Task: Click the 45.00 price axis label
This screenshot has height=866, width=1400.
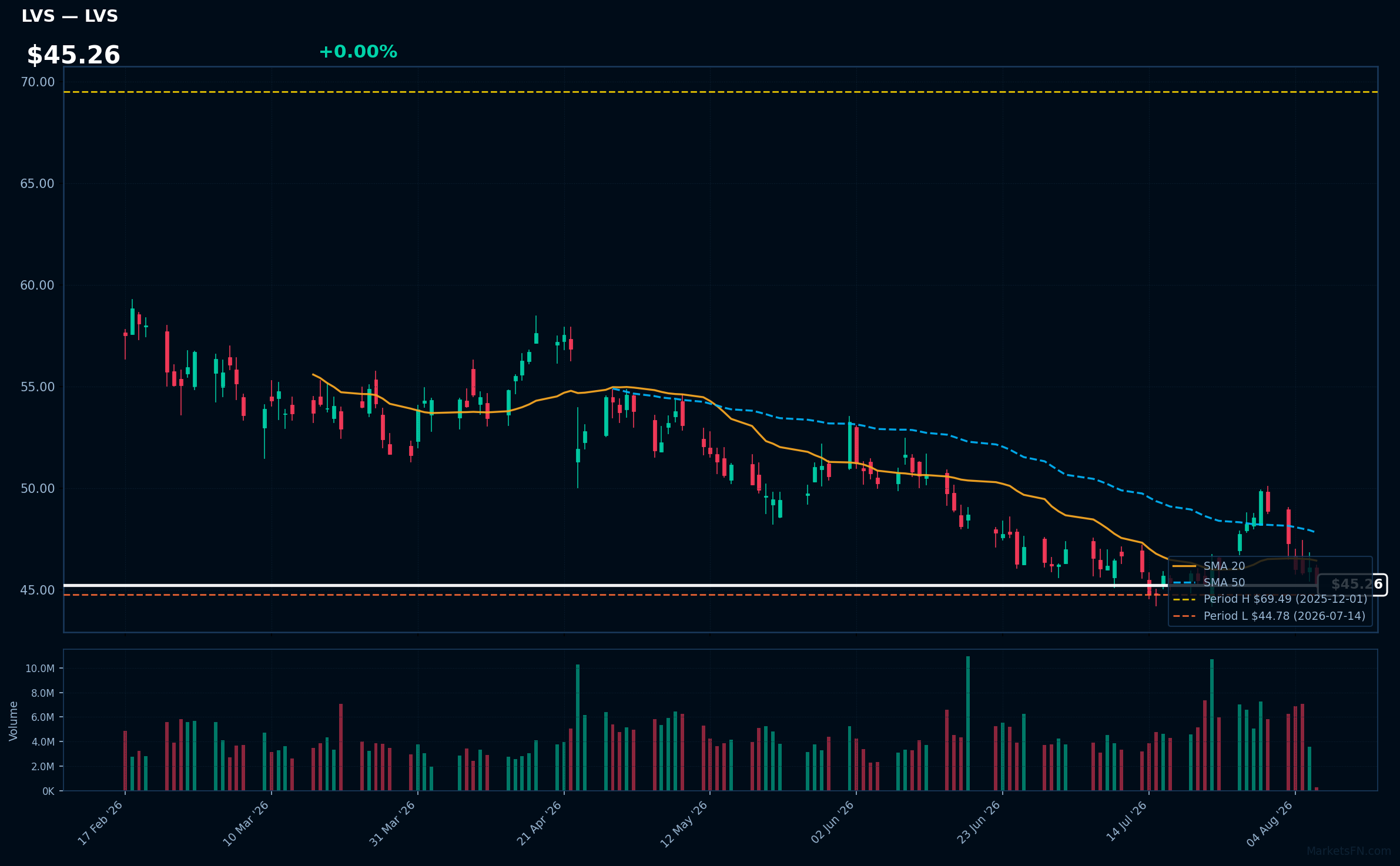Action: (38, 590)
